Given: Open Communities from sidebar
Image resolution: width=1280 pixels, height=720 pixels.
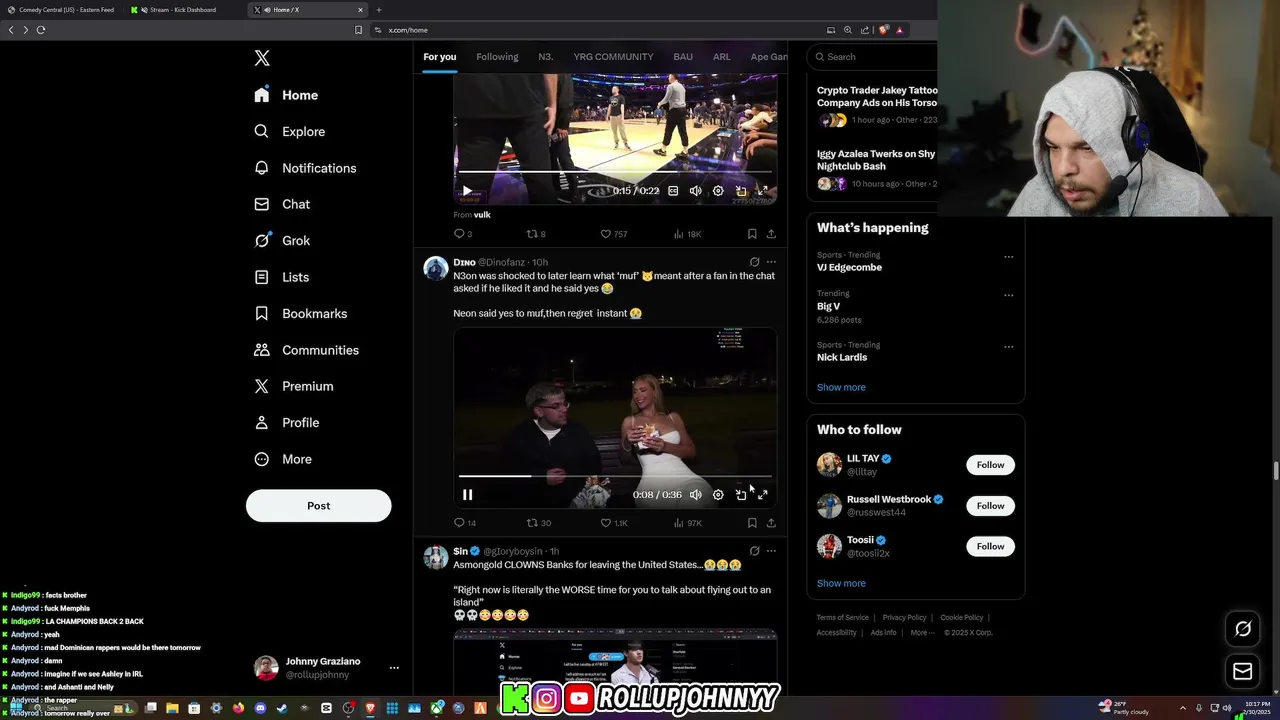Looking at the screenshot, I should [x=306, y=350].
